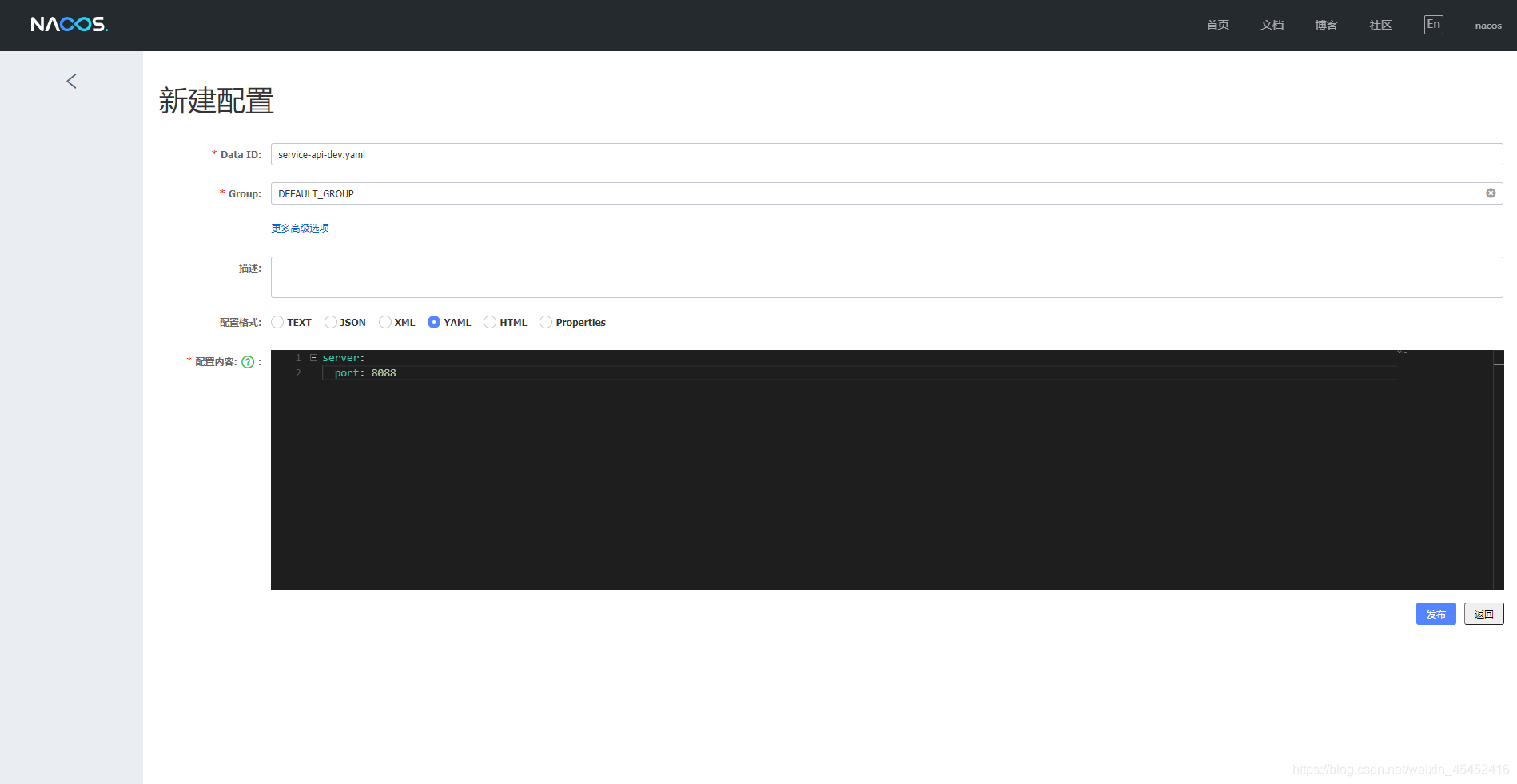This screenshot has width=1517, height=784.
Task: Switch language with En button
Action: click(1434, 25)
